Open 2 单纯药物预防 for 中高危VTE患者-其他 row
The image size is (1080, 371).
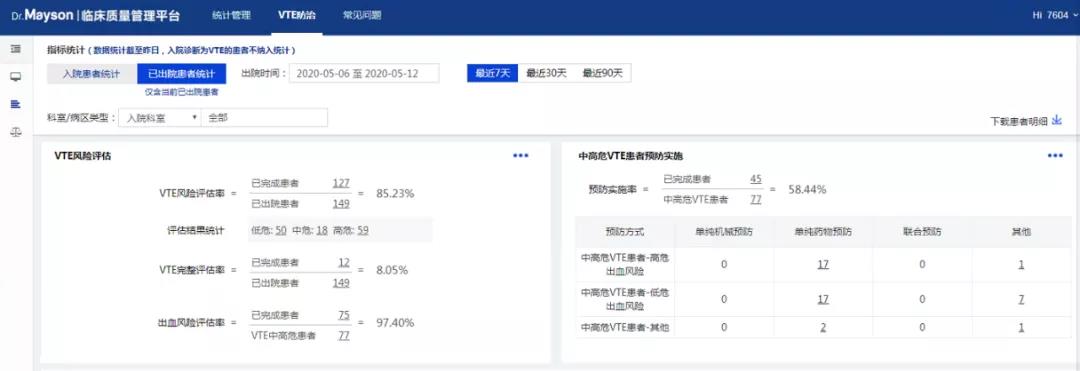[x=822, y=328]
